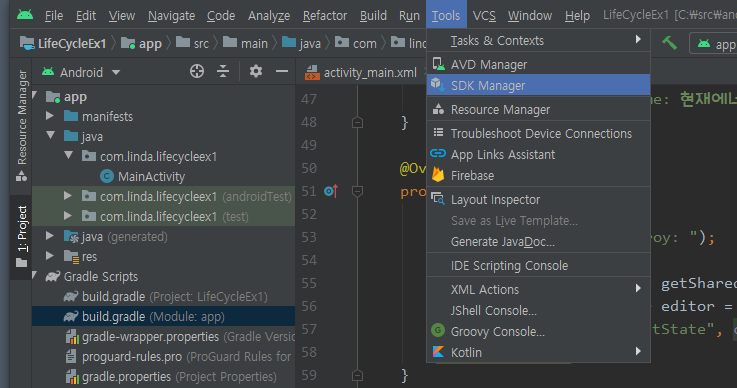Open the app run configuration dropdown
This screenshot has height=388, width=737.
pos(713,44)
